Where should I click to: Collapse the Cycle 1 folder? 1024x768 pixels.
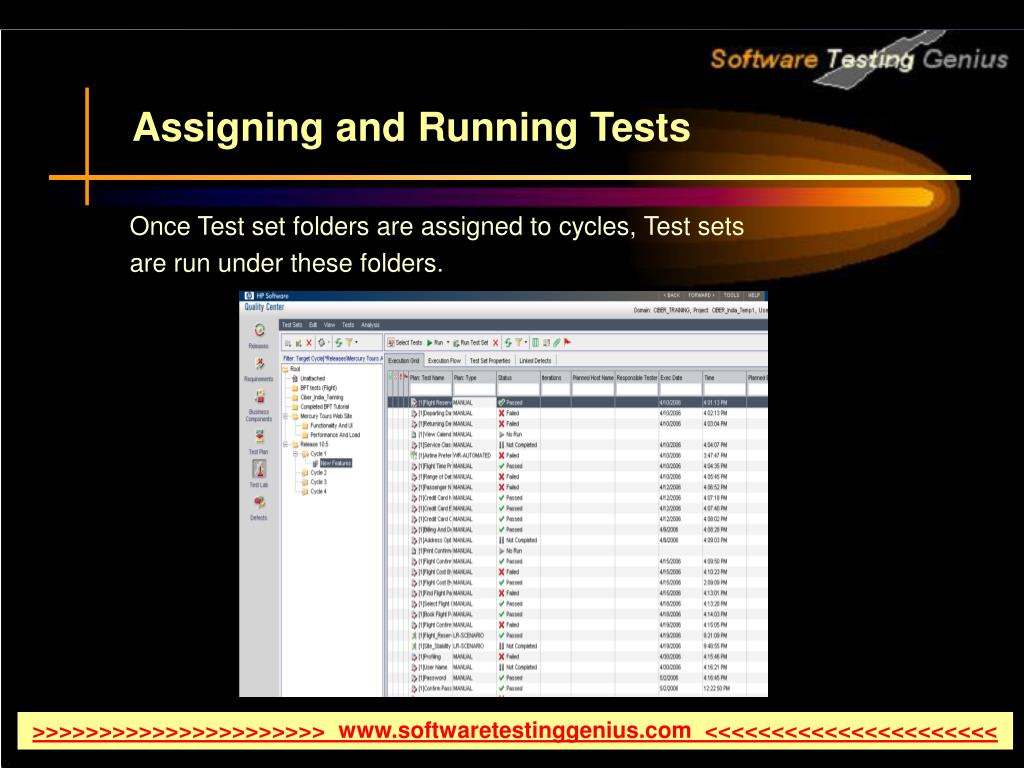point(295,453)
